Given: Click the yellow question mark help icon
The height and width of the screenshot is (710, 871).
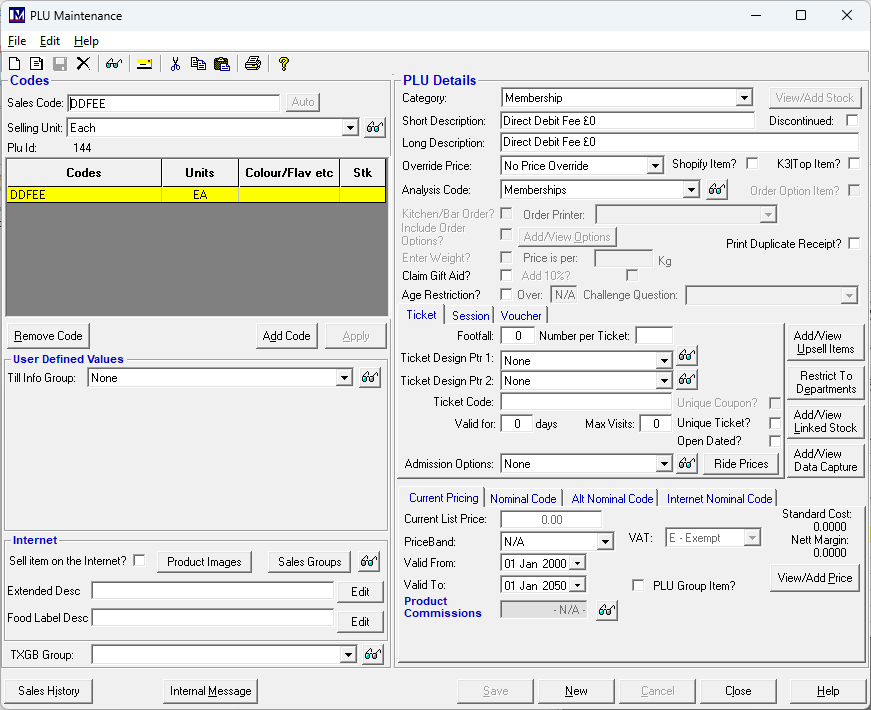Looking at the screenshot, I should pos(284,64).
